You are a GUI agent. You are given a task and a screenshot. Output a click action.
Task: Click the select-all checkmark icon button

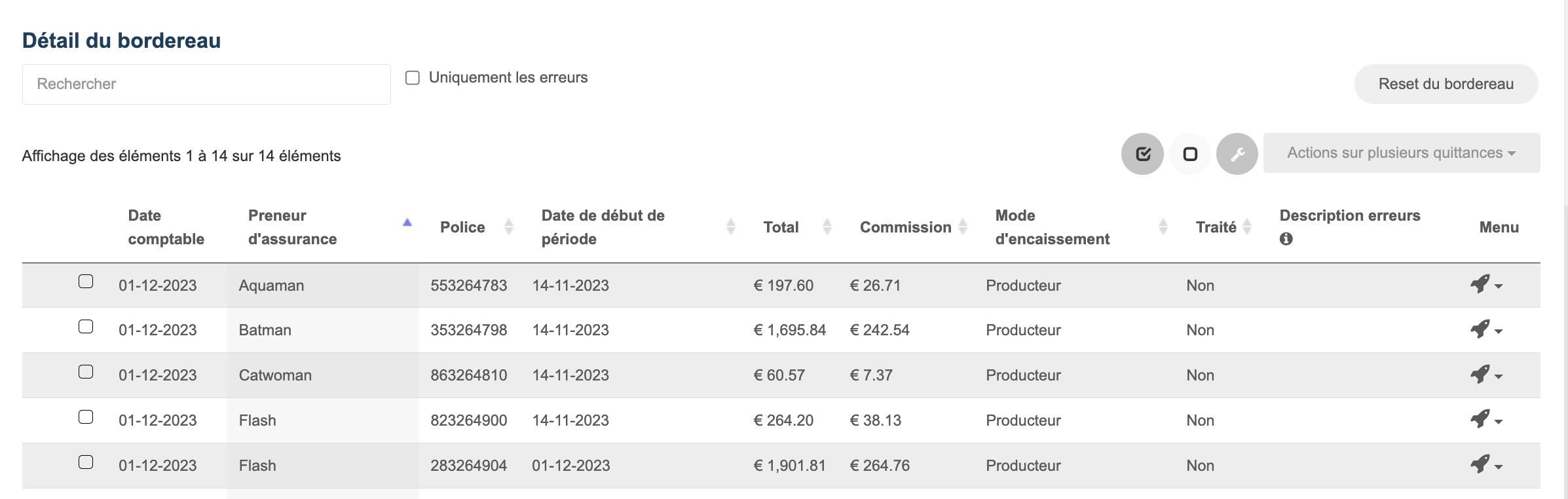[1142, 154]
